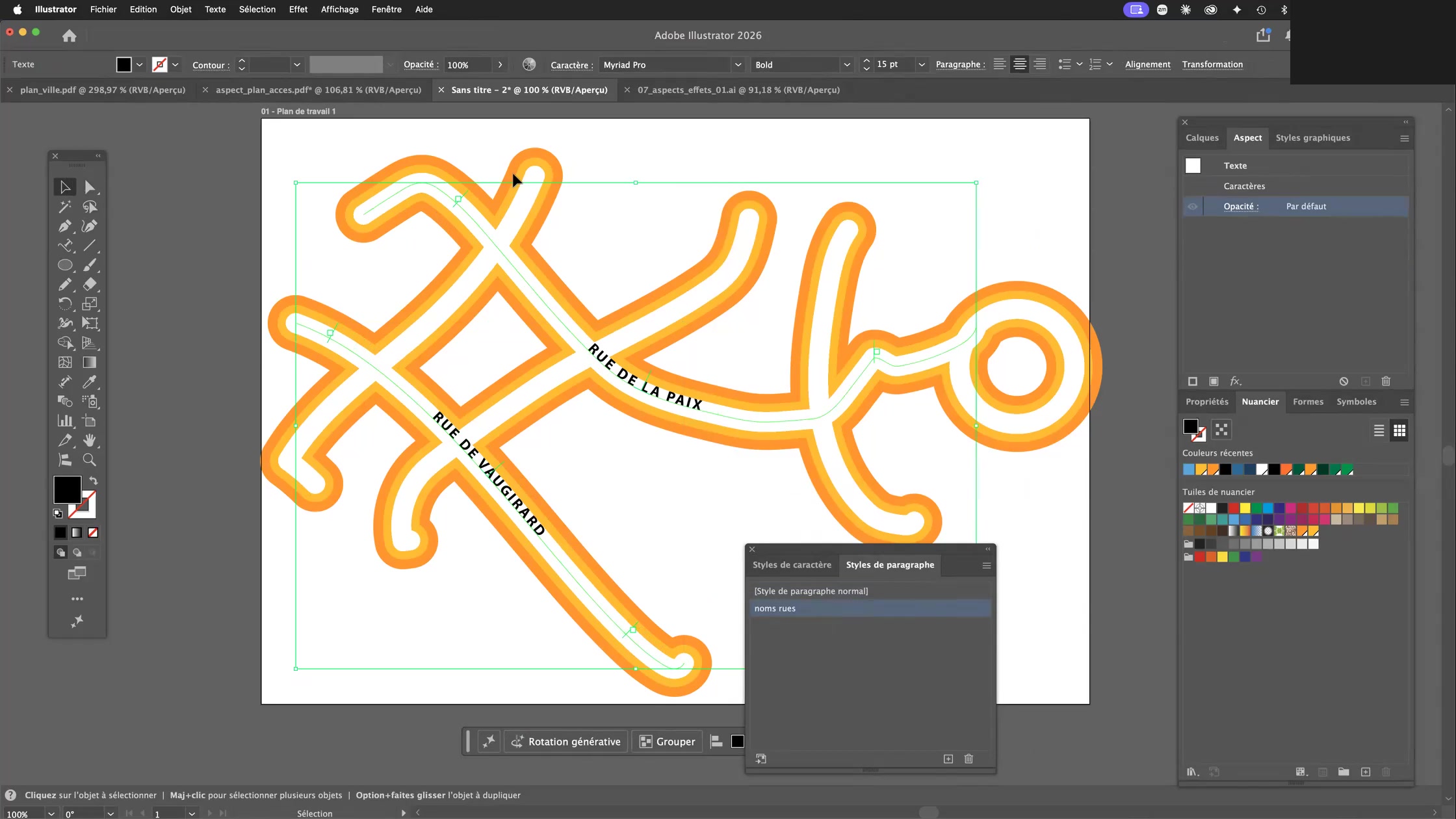
Task: Select the Mesh tool
Action: (65, 362)
